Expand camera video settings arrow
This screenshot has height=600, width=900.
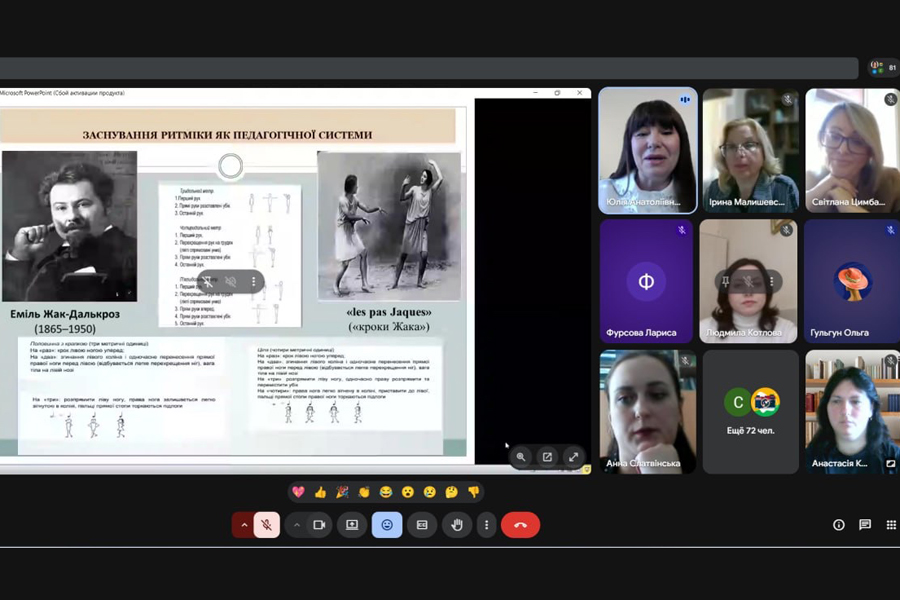[x=296, y=525]
